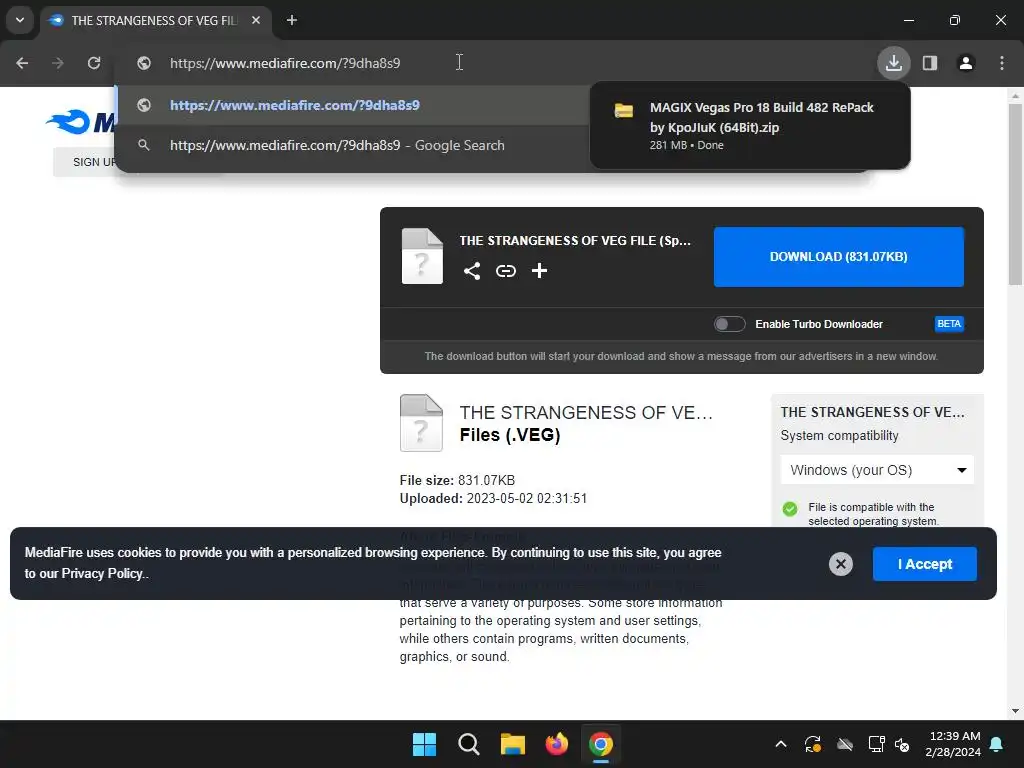This screenshot has width=1024, height=768.
Task: Open Chrome's three-dot menu
Action: click(x=1002, y=63)
